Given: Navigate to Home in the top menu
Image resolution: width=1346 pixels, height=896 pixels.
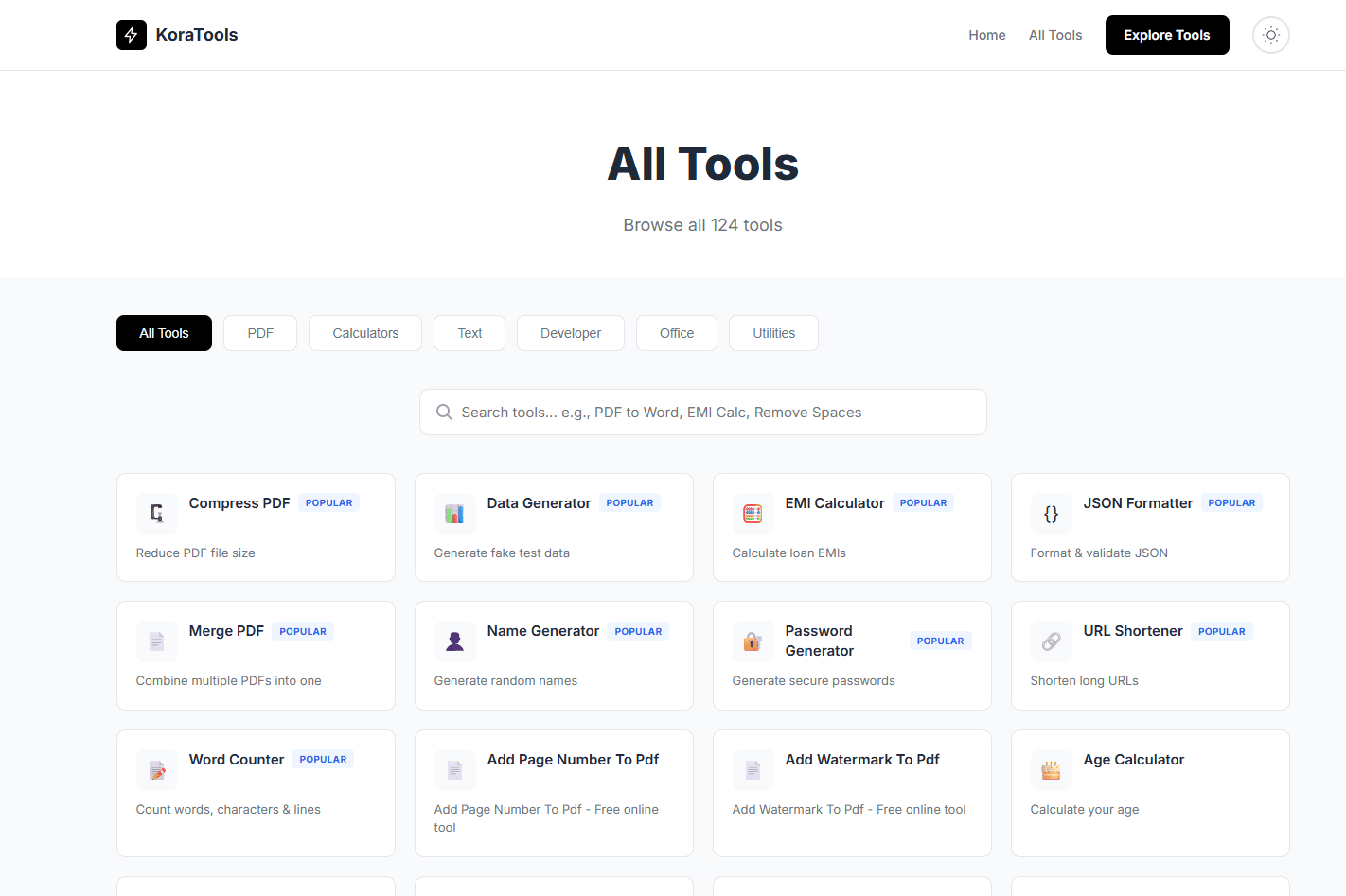Looking at the screenshot, I should tap(987, 34).
